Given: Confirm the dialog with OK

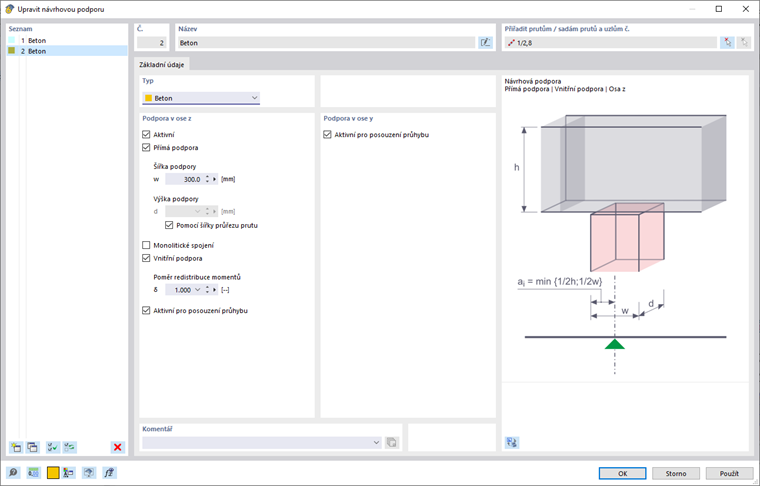Looking at the screenshot, I should (622, 473).
